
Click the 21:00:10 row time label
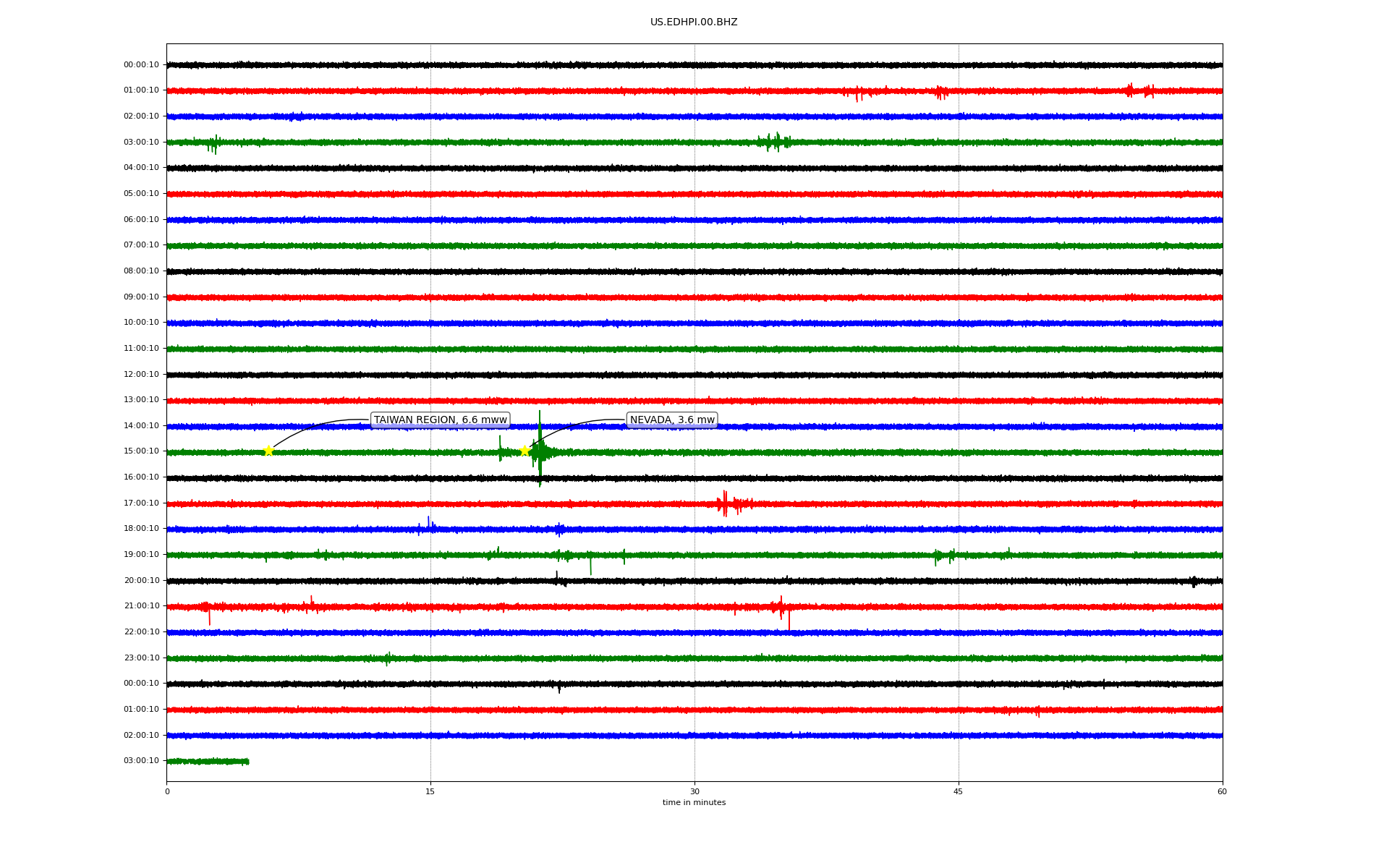[x=141, y=606]
